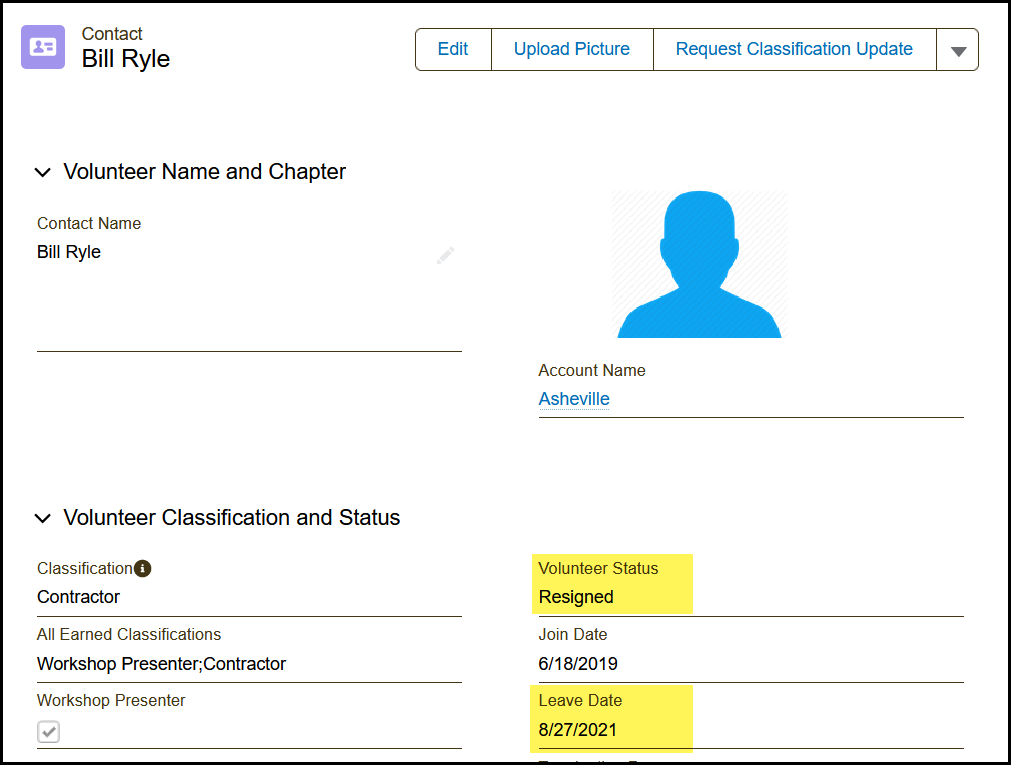Click the Classification value Contractor
The width and height of the screenshot is (1011, 765).
click(x=78, y=597)
